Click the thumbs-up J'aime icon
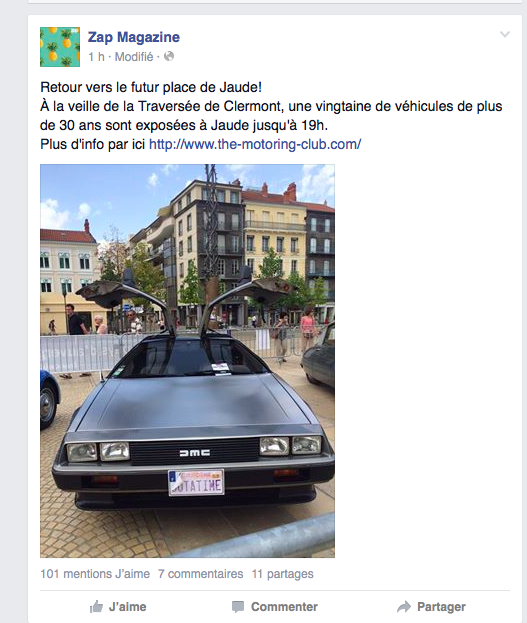The image size is (527, 623). pyautogui.click(x=96, y=607)
